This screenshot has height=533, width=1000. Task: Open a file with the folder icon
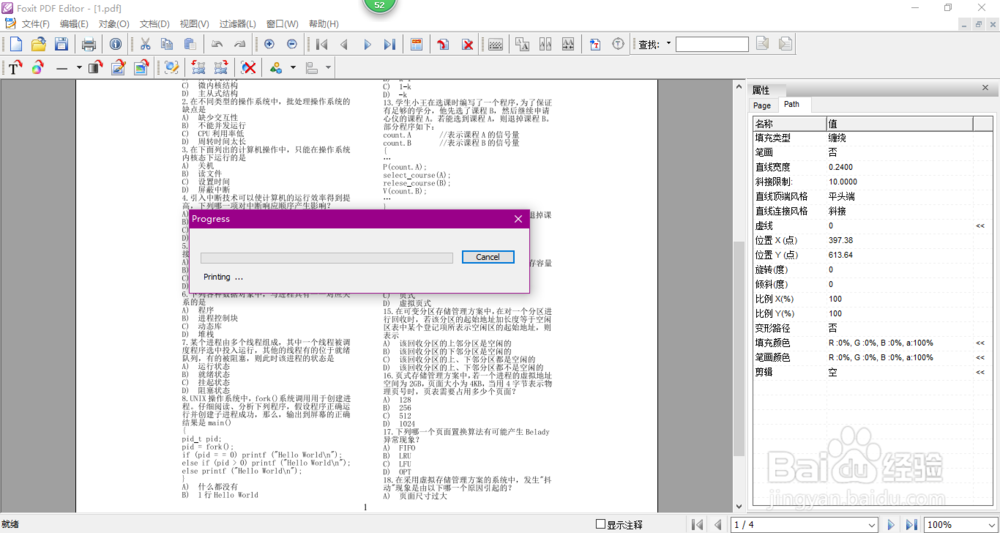(x=38, y=44)
